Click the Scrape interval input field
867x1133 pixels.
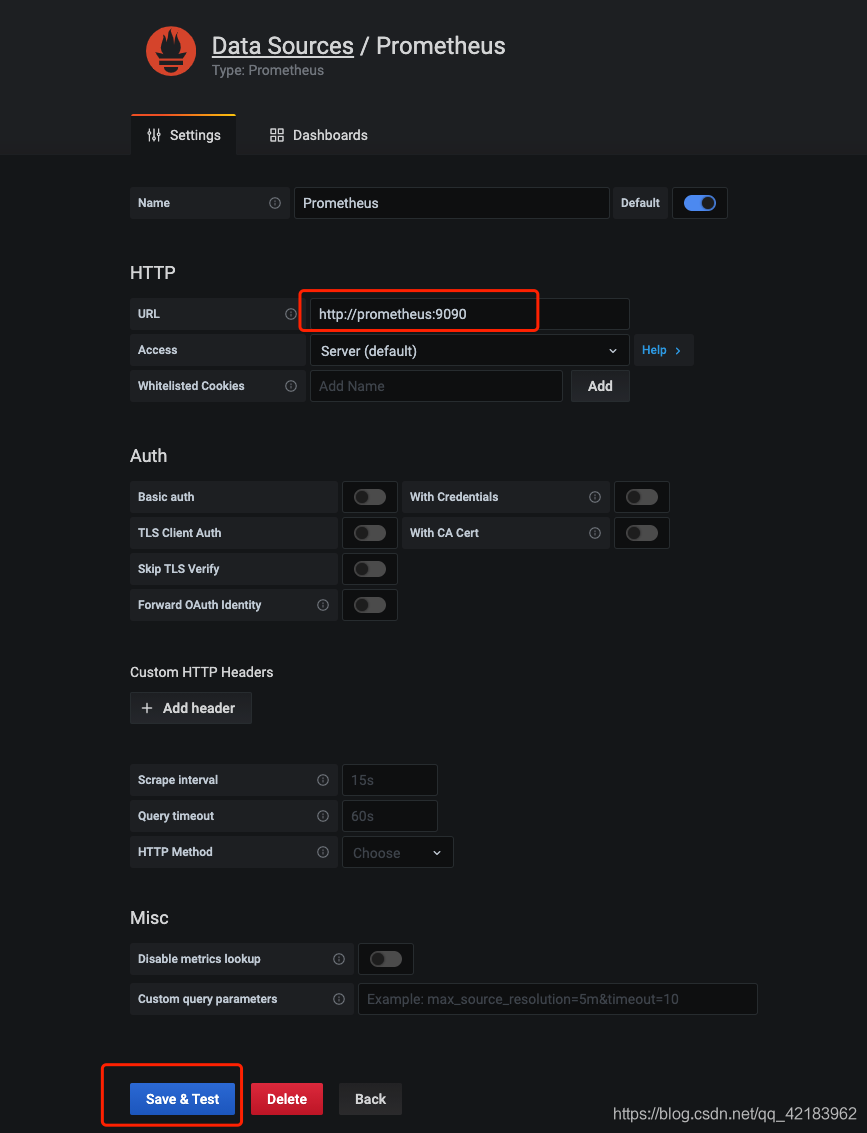click(389, 780)
